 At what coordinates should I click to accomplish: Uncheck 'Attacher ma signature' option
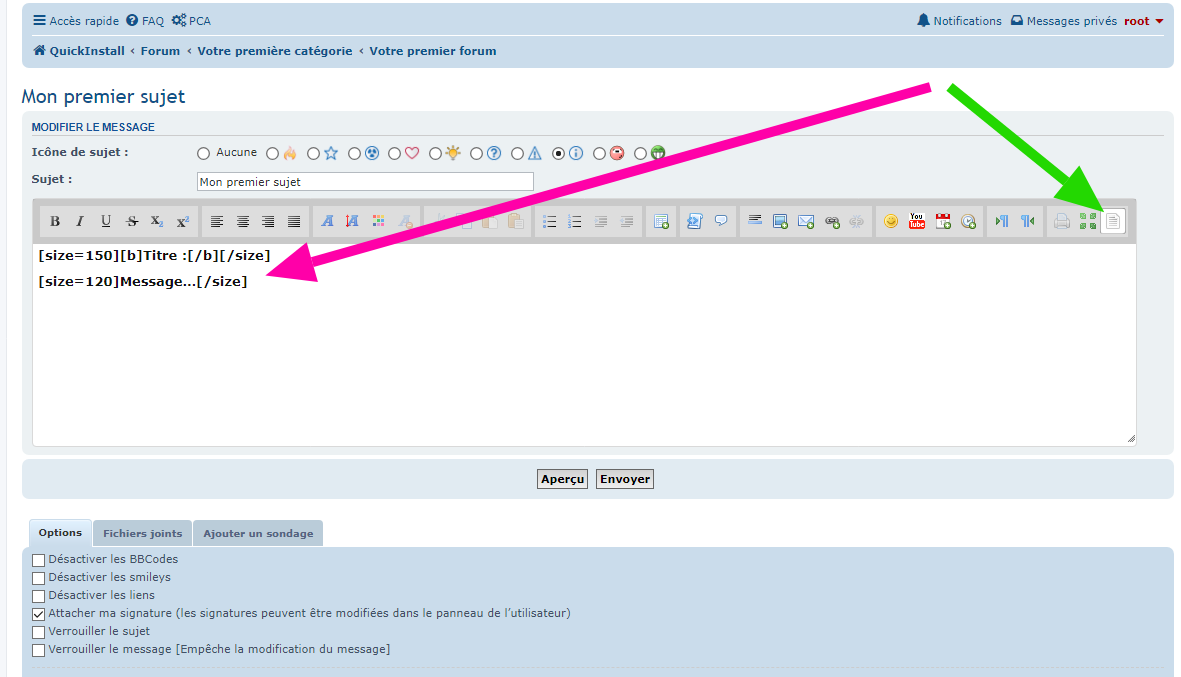click(39, 614)
